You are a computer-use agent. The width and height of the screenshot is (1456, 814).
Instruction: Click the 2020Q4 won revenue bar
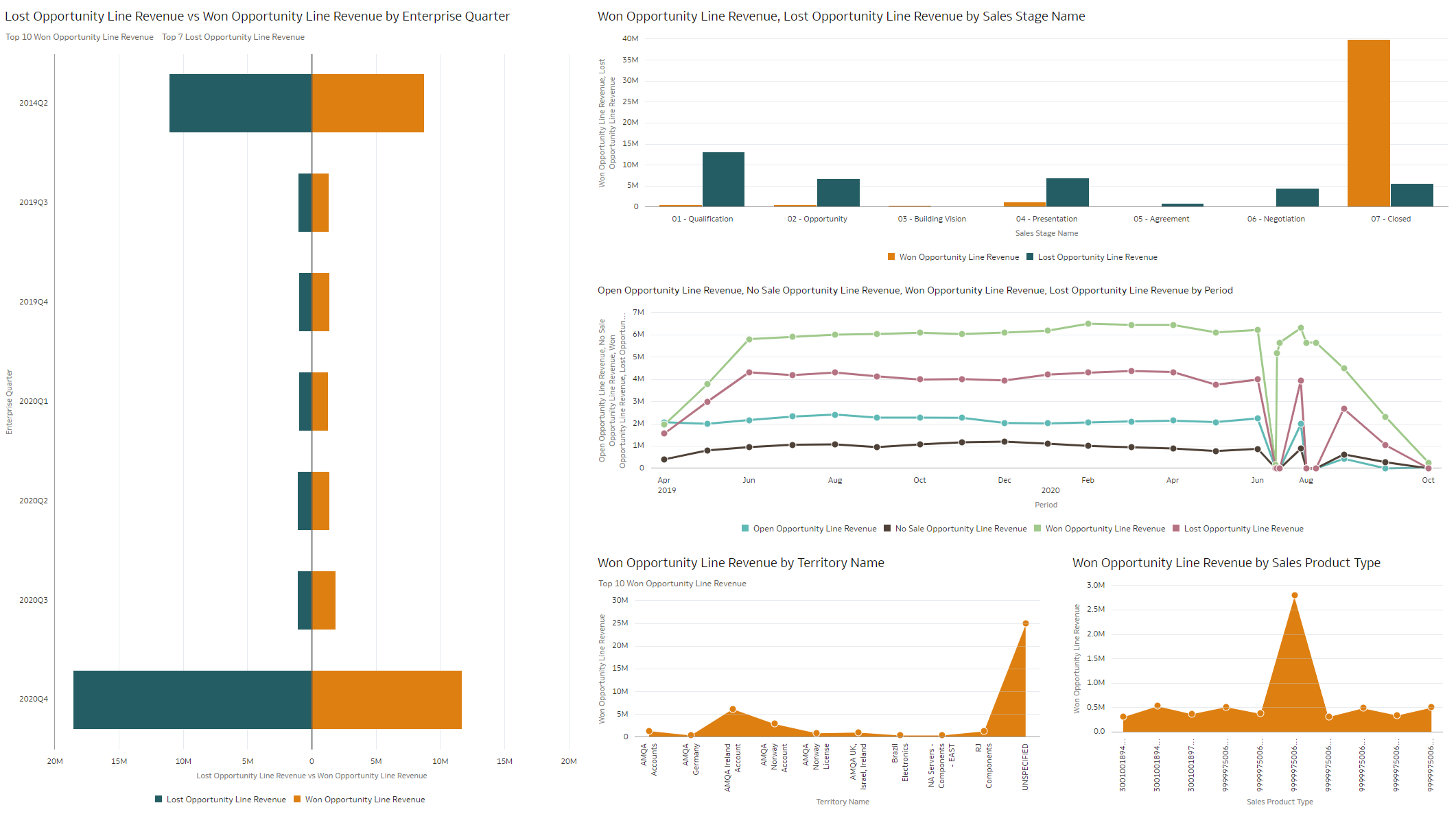388,699
